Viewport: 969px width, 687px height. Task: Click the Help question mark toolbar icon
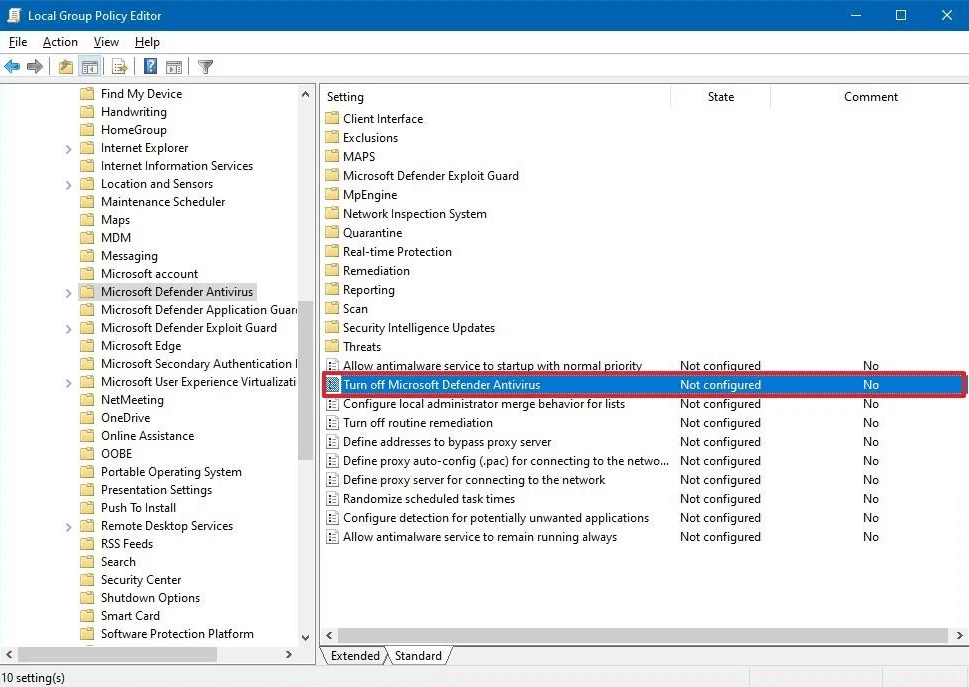click(x=150, y=66)
